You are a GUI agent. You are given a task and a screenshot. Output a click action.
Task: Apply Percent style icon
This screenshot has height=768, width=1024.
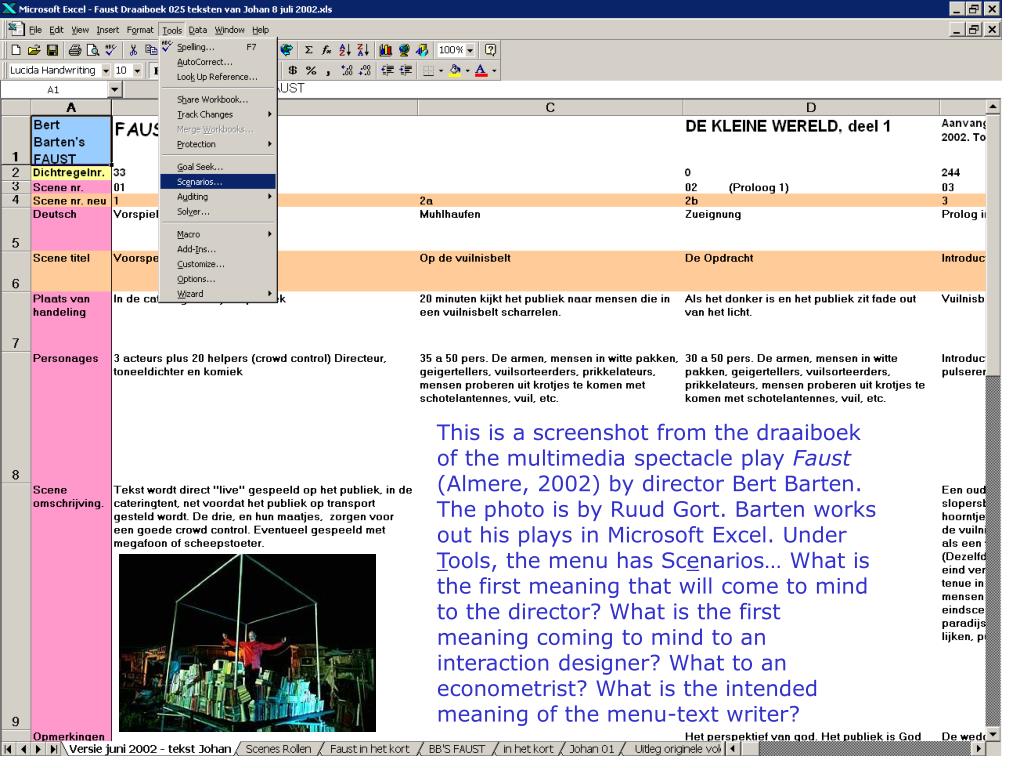point(311,71)
